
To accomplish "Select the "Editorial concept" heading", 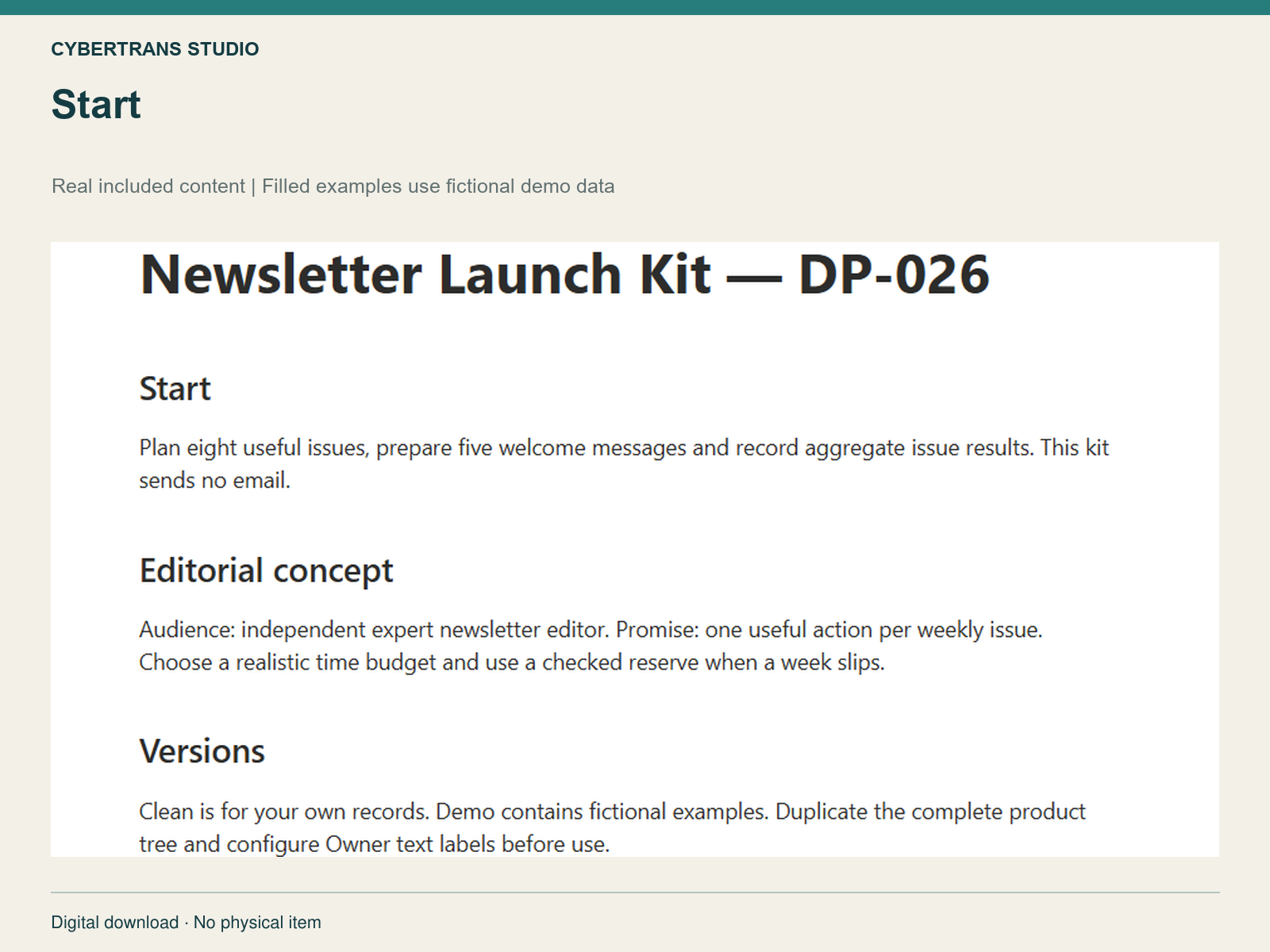I will coord(266,571).
